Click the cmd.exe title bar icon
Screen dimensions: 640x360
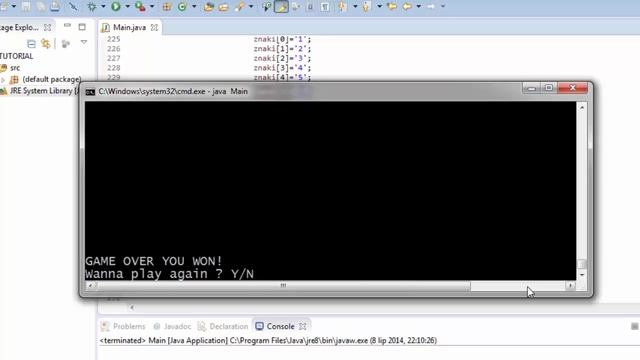tap(90, 92)
